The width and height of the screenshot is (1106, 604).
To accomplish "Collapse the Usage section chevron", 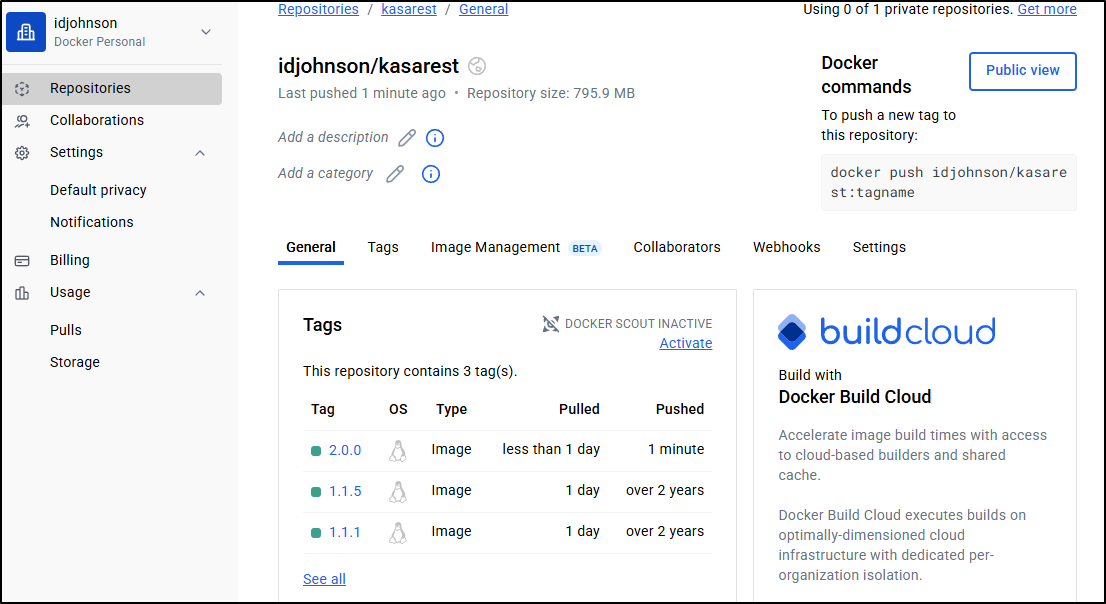I will point(200,293).
